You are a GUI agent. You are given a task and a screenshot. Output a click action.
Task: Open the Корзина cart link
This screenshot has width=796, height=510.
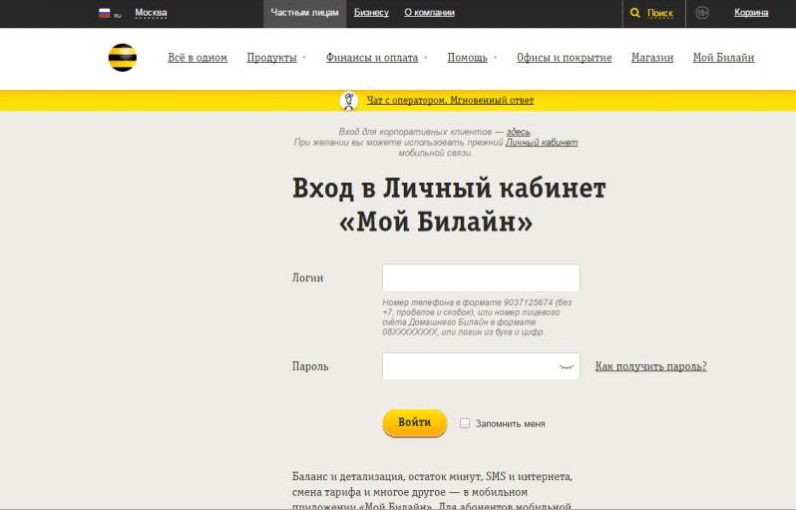coord(751,13)
